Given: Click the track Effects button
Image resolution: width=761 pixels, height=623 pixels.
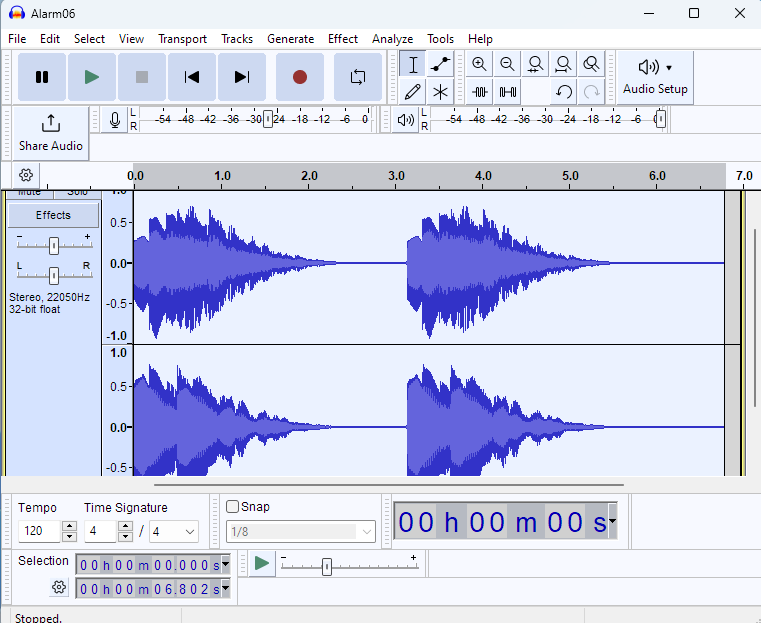Looking at the screenshot, I should tap(53, 215).
